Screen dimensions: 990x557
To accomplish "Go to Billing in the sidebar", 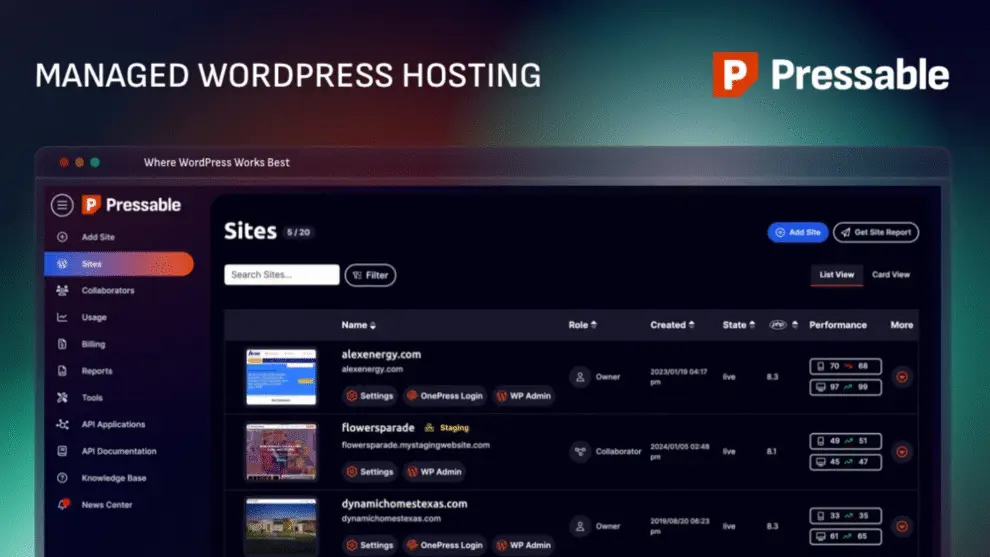I will point(93,344).
